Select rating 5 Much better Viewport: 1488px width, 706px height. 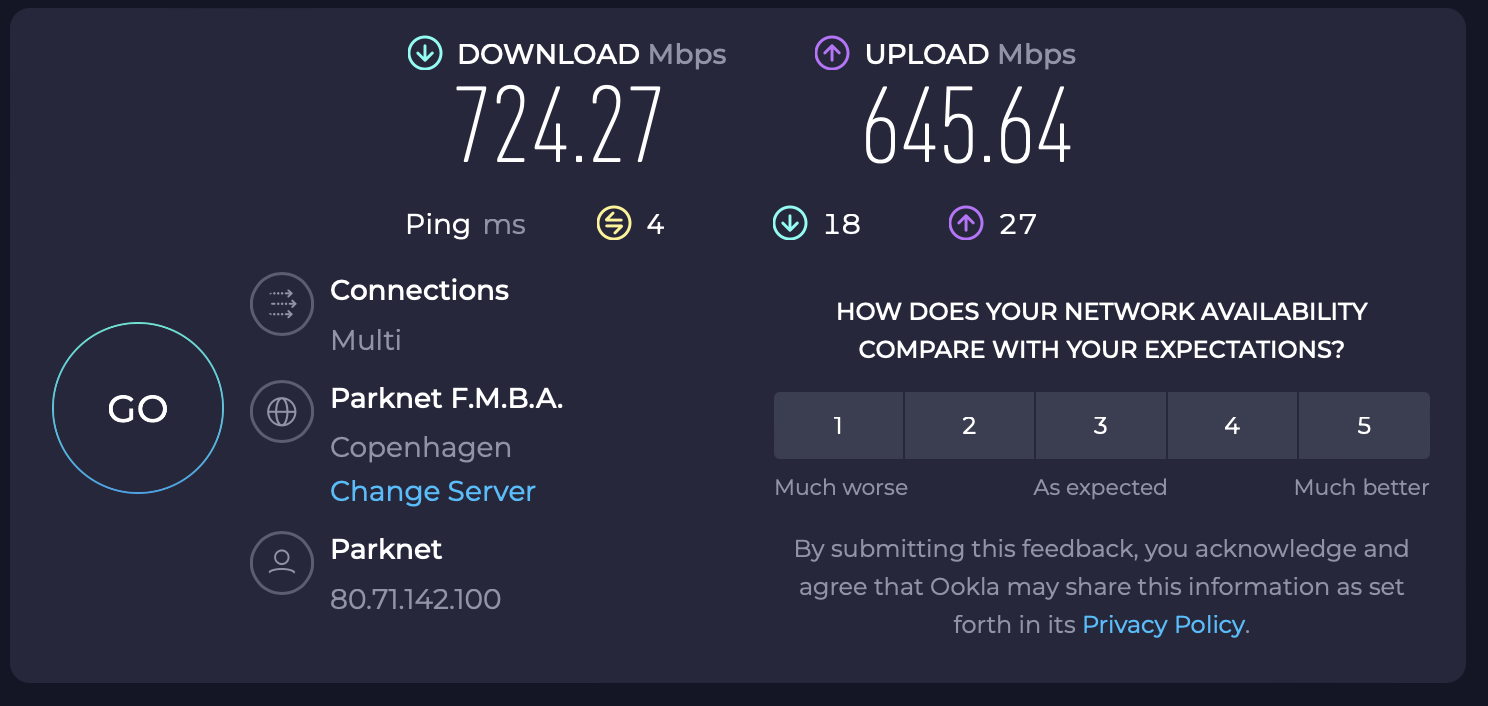1364,426
